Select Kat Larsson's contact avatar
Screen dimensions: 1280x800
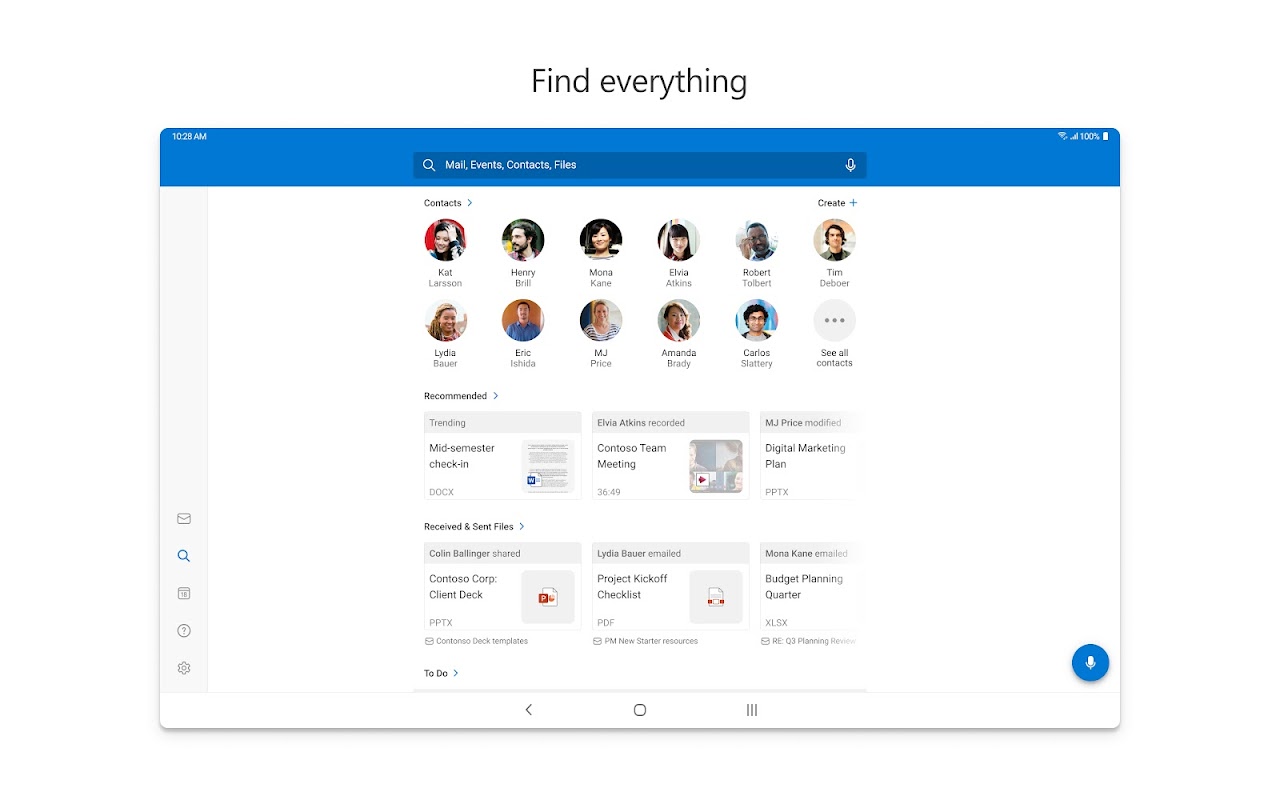point(445,241)
